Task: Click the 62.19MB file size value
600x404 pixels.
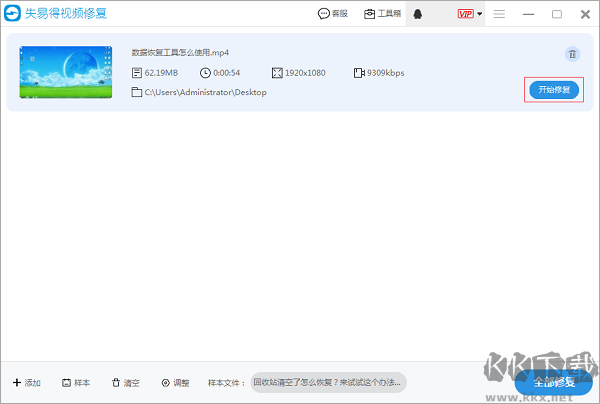Action: (161, 73)
